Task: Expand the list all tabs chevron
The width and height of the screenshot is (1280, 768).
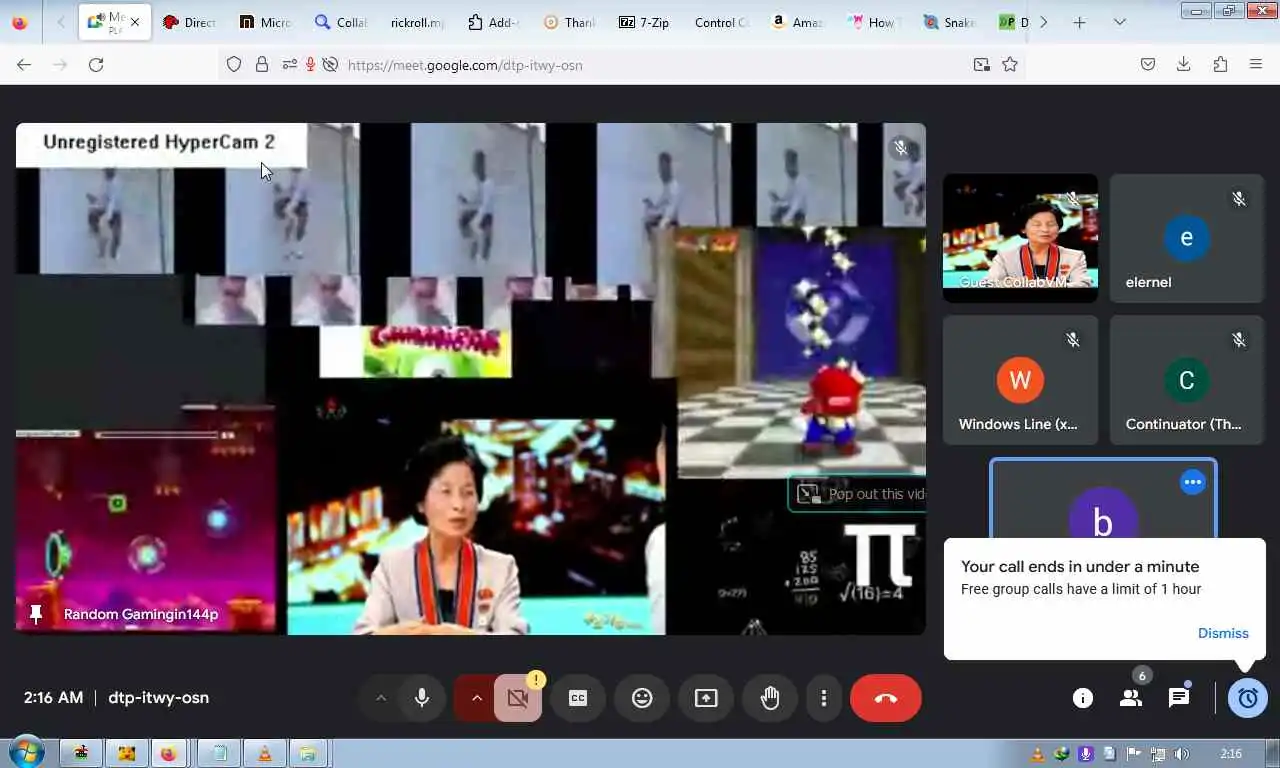Action: tap(1120, 22)
